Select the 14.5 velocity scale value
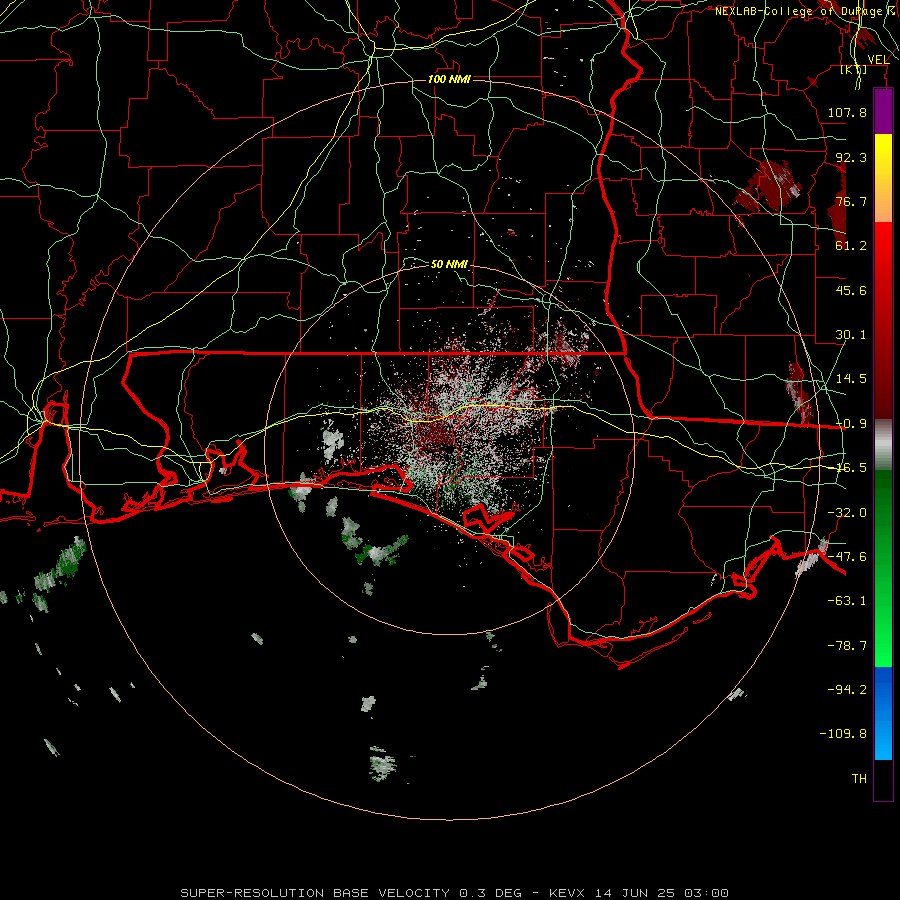Viewport: 900px width, 900px height. coord(851,379)
